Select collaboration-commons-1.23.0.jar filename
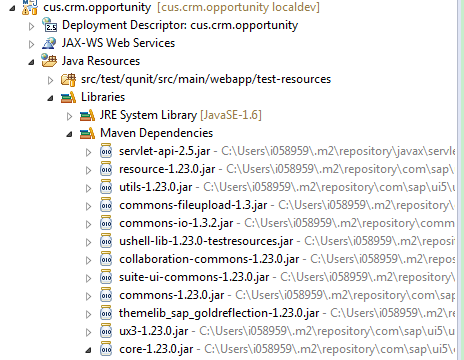 tap(209, 259)
